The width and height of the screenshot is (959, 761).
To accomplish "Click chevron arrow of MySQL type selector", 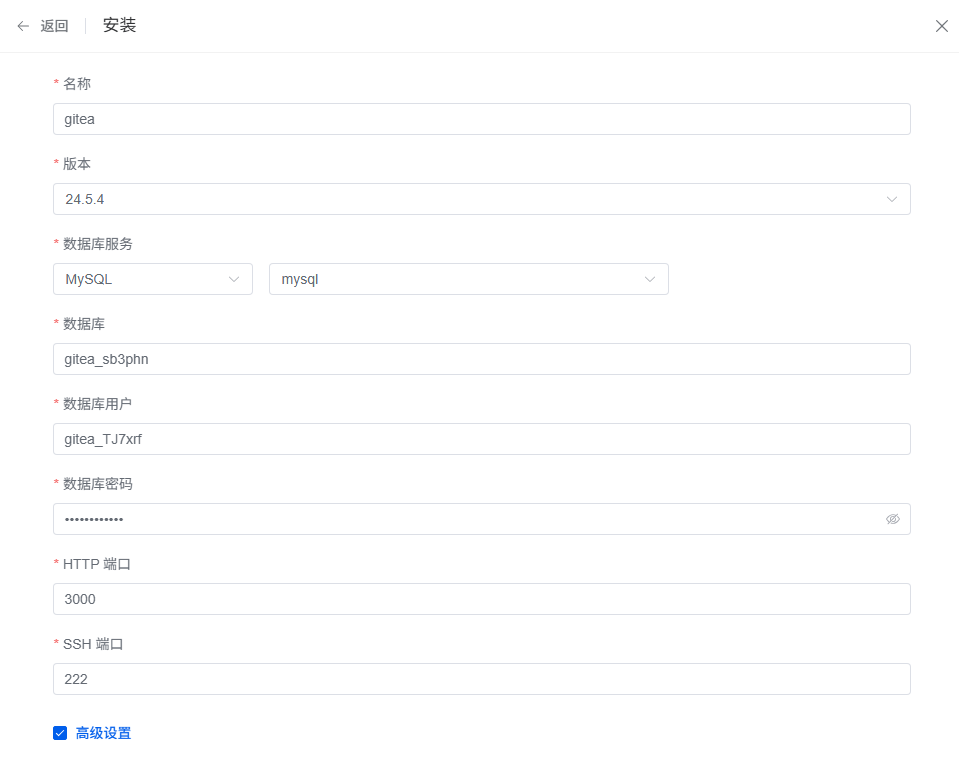I will point(234,279).
